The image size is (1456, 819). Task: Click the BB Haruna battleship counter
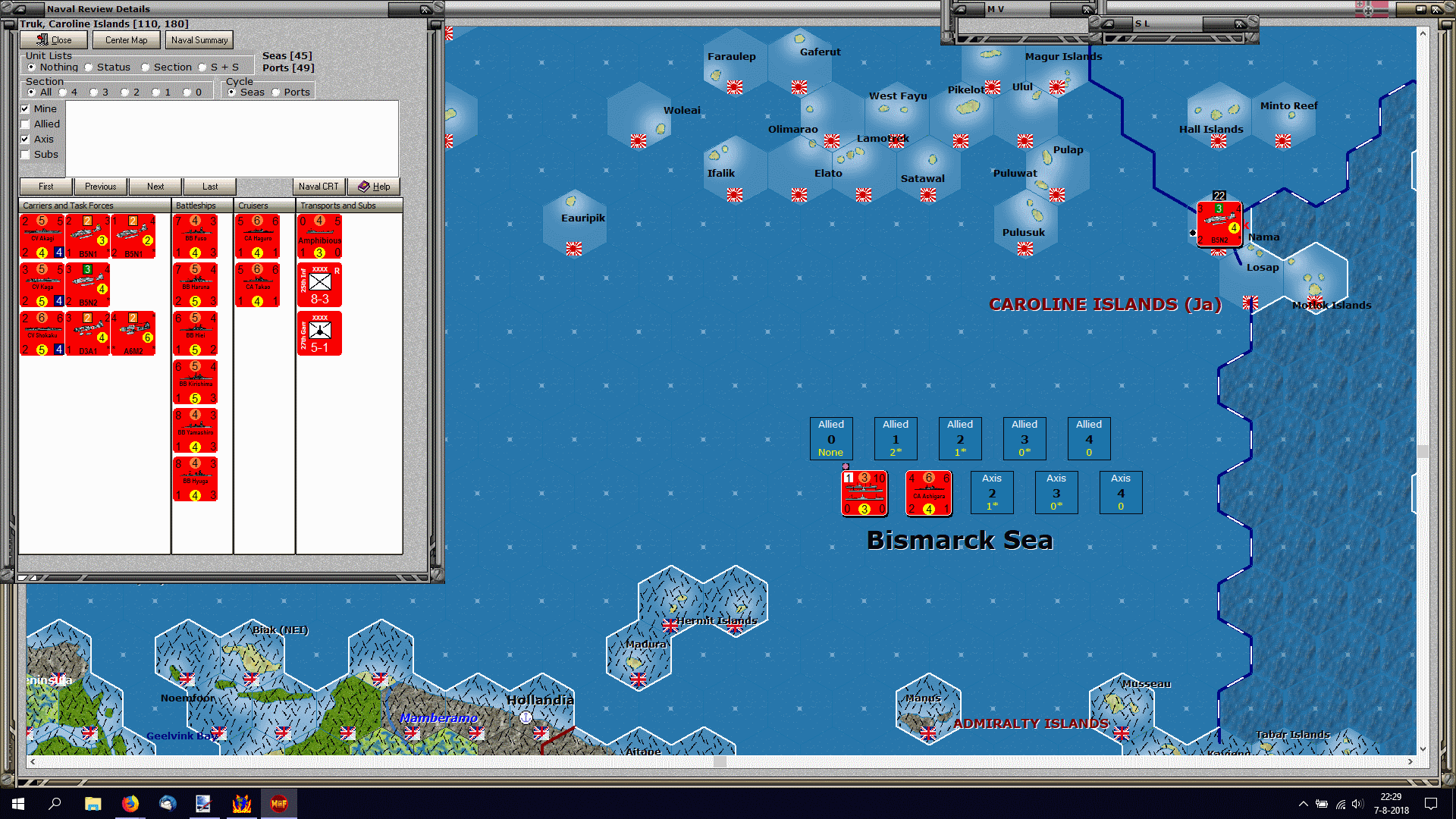pos(196,285)
